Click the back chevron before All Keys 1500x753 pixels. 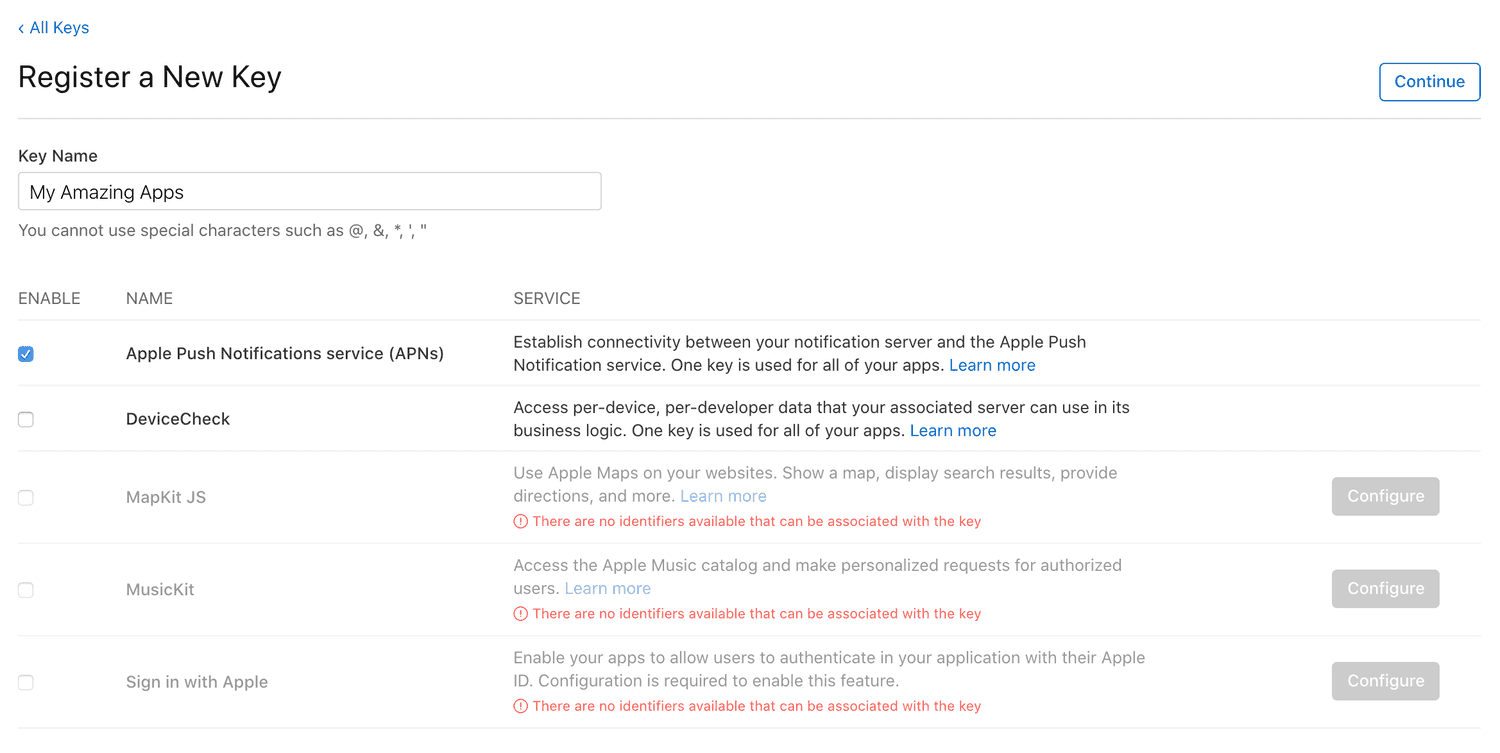[x=19, y=28]
